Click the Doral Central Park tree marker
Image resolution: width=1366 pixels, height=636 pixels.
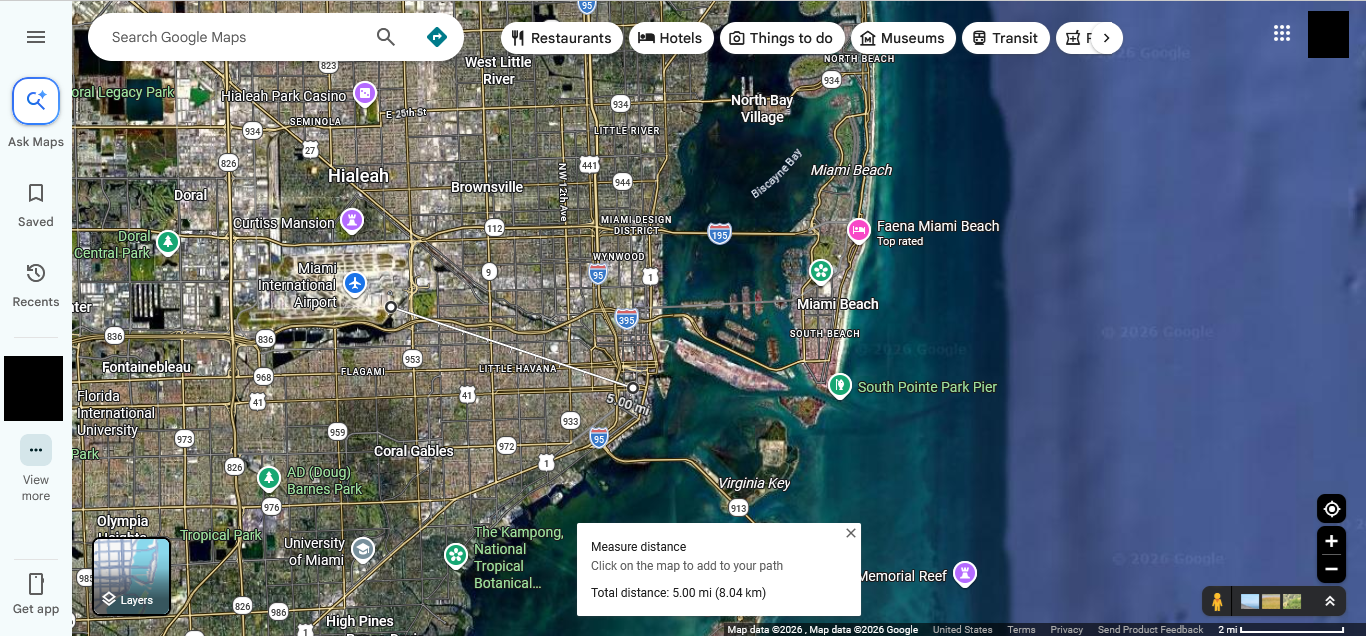click(x=168, y=242)
